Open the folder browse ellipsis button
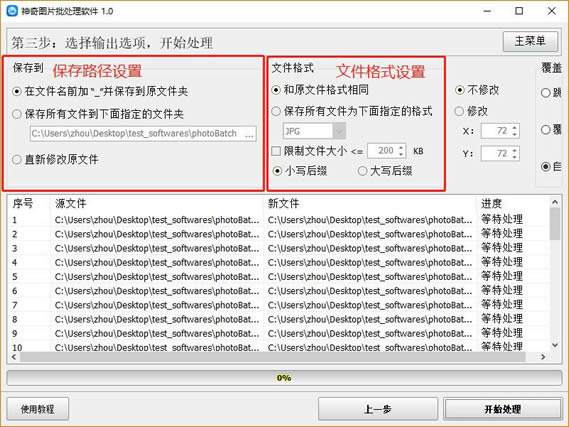Image resolution: width=569 pixels, height=427 pixels. pyautogui.click(x=249, y=134)
